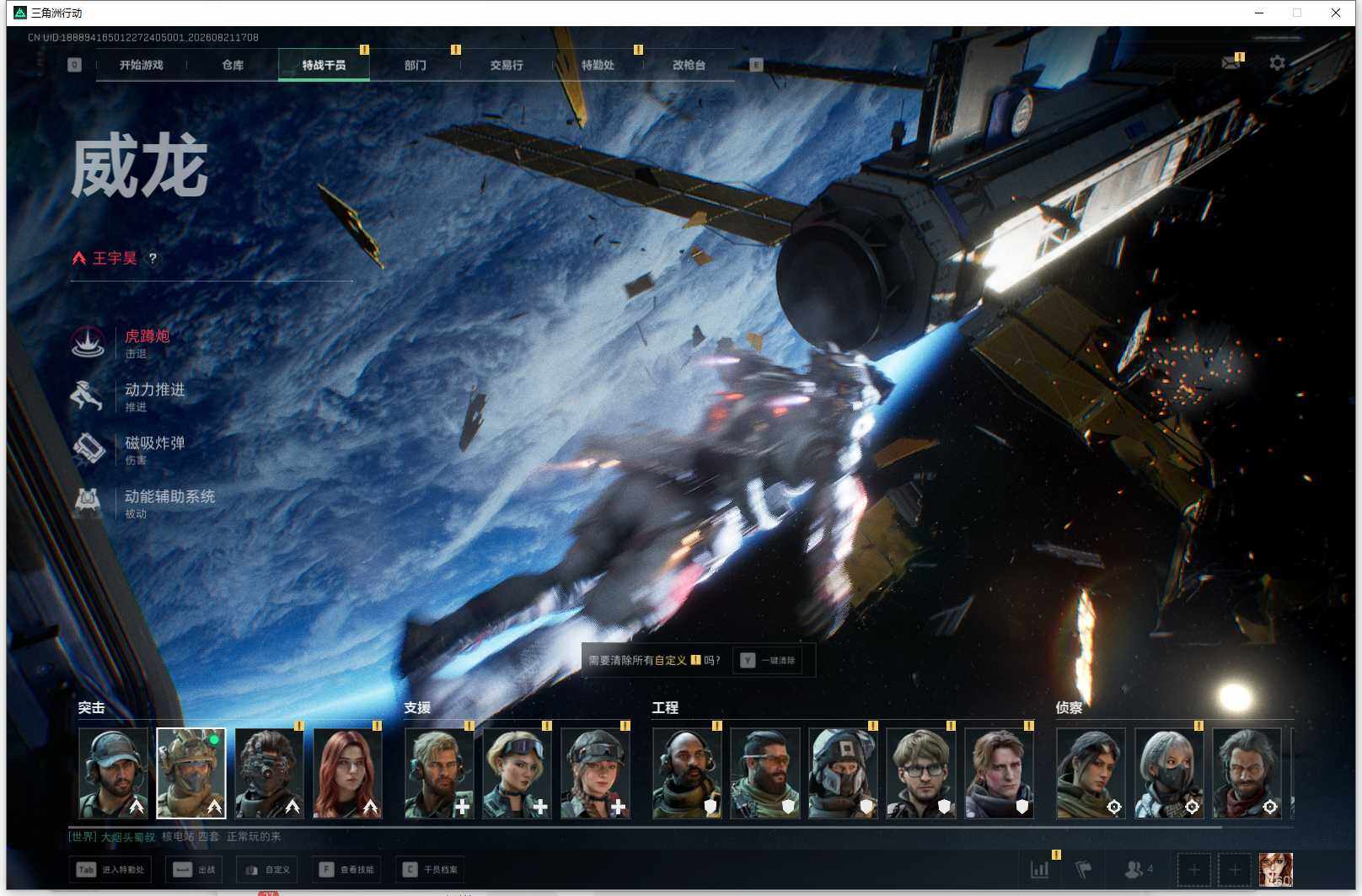The width and height of the screenshot is (1362, 896).
Task: Click the 一键清除 button
Action: coord(768,660)
